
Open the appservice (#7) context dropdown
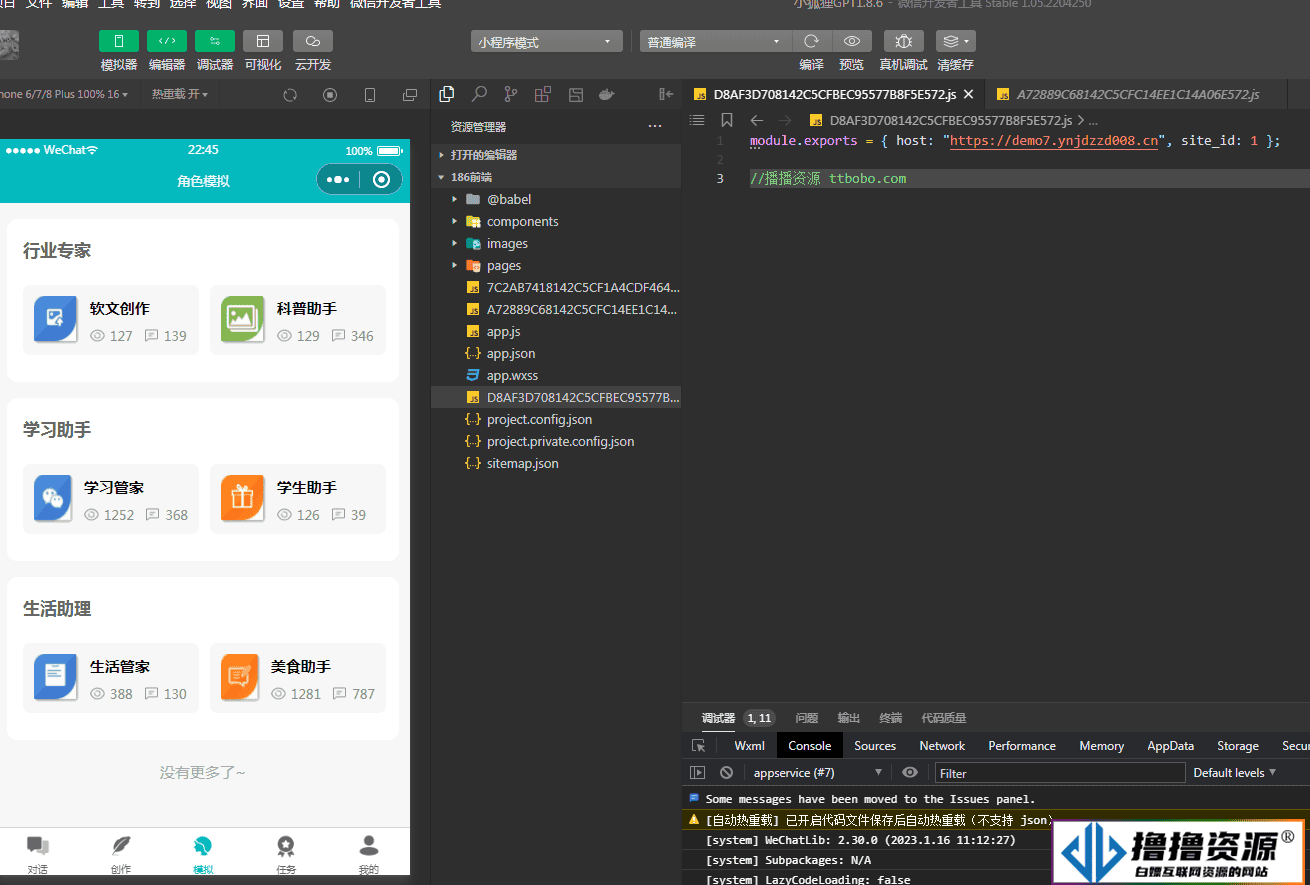pyautogui.click(x=817, y=773)
